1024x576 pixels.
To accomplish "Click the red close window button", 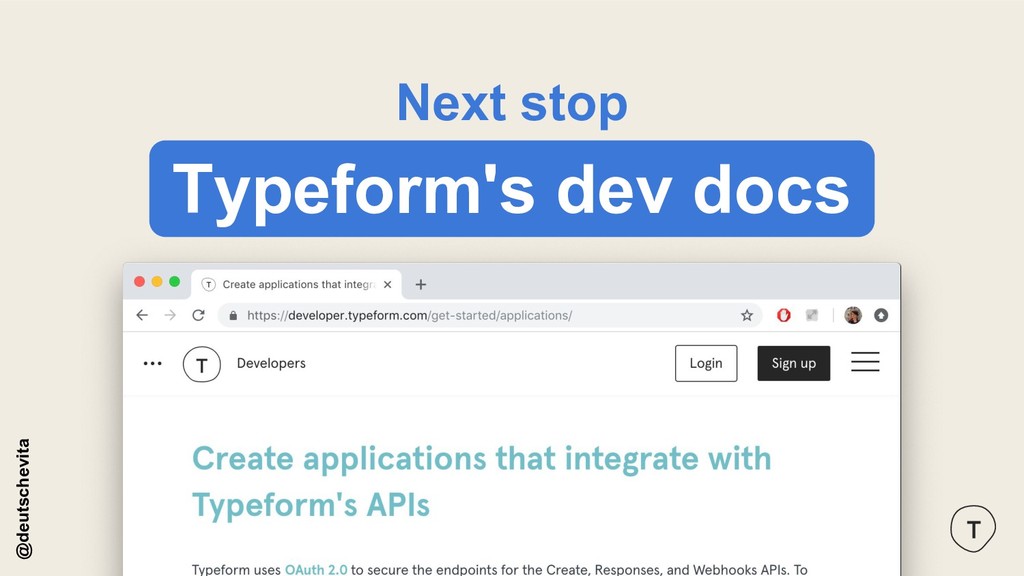I will point(139,281).
